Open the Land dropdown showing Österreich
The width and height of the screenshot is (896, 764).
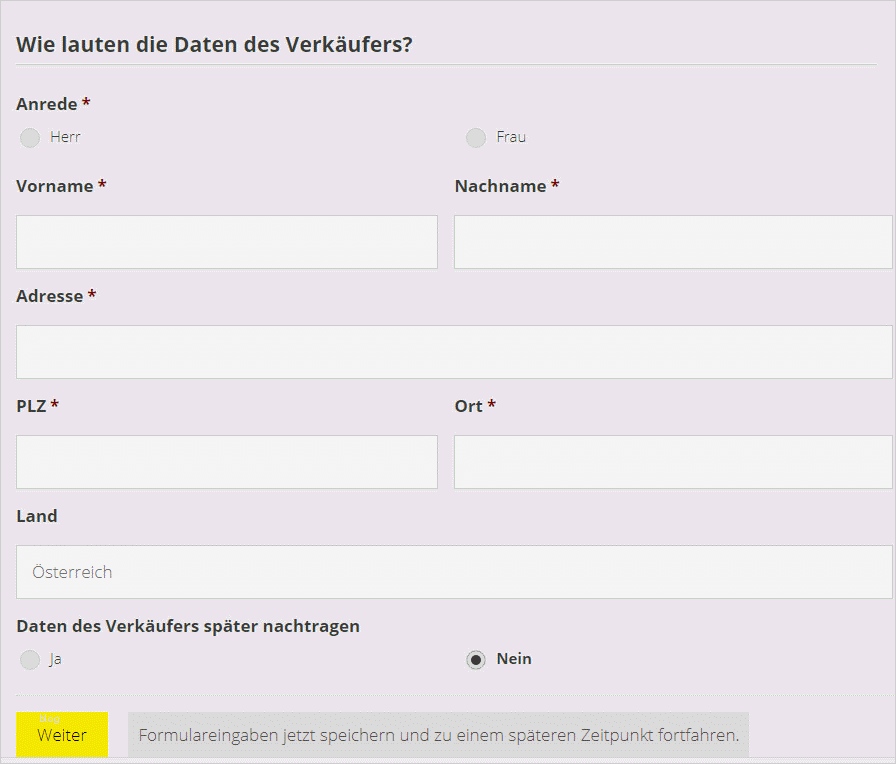click(454, 572)
